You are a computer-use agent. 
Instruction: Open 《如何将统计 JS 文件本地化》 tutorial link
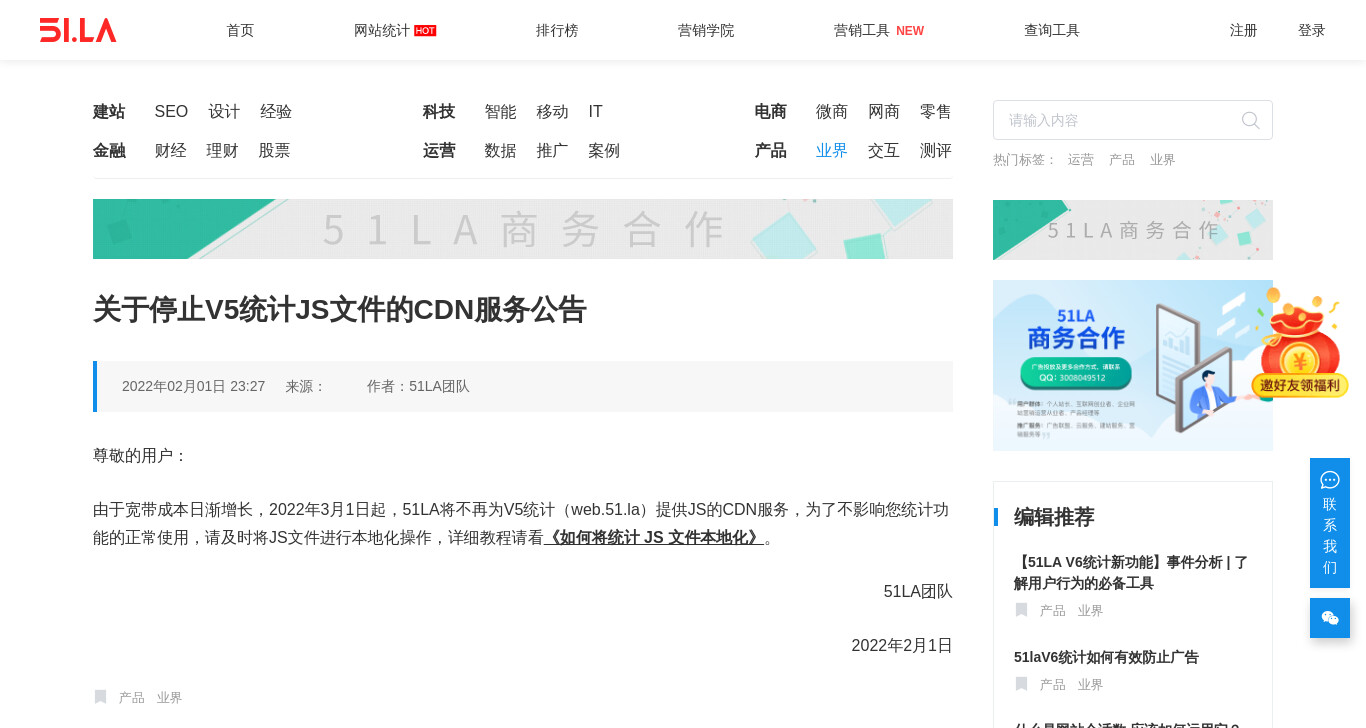(x=654, y=538)
